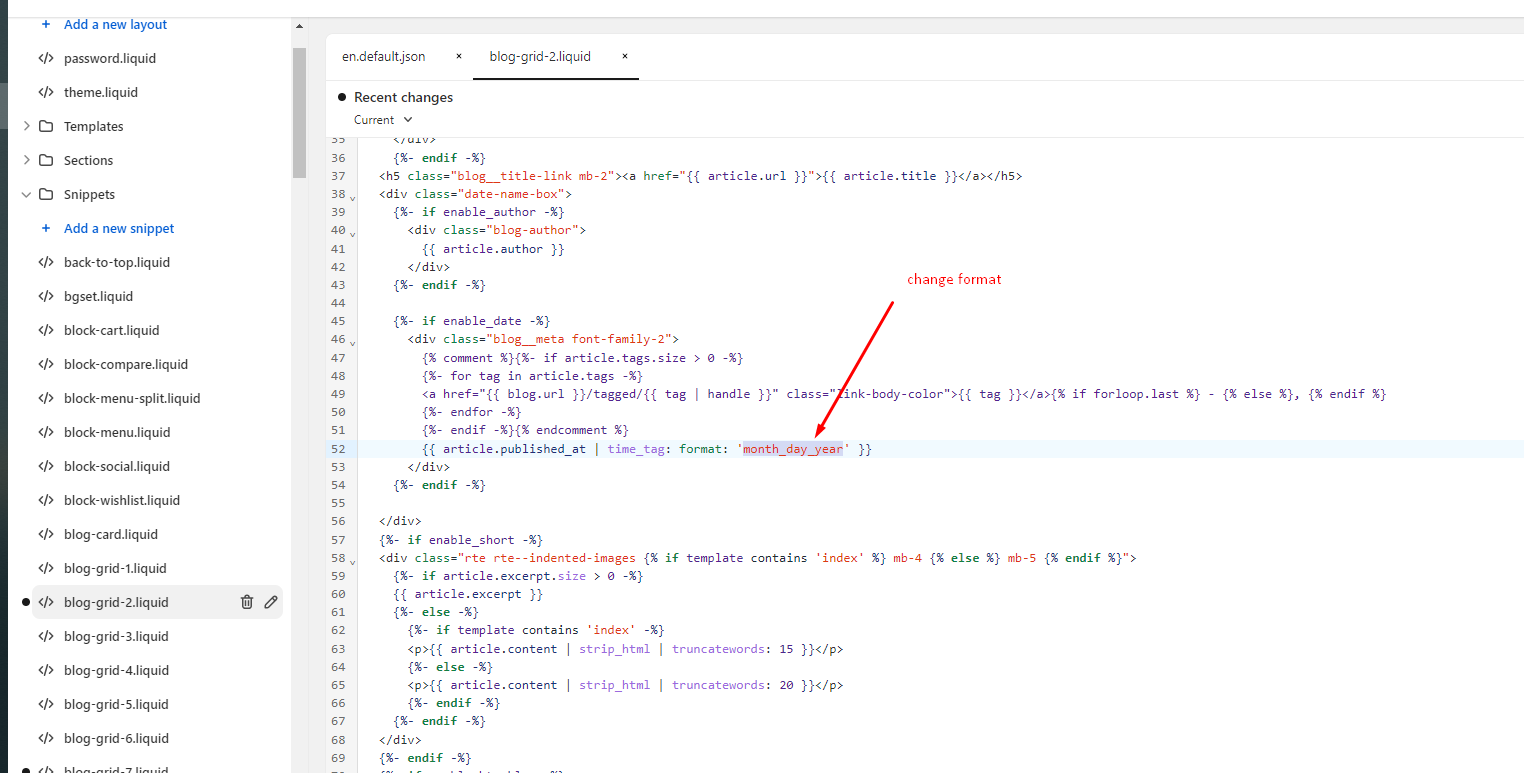Click the code icon next to bgset.liquid
The width and height of the screenshot is (1524, 773).
point(46,296)
